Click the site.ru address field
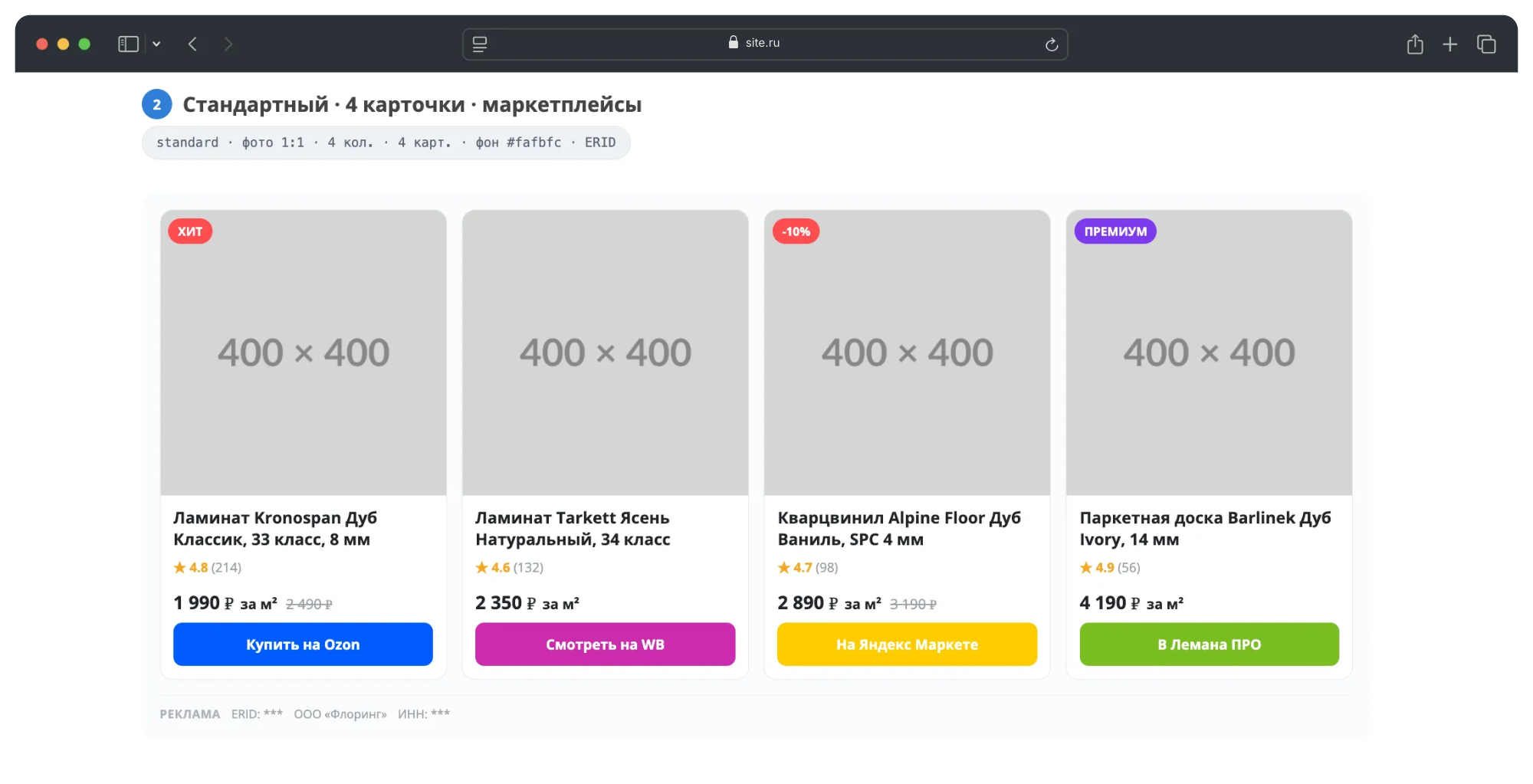Viewport: 1533px width, 784px height. click(765, 44)
